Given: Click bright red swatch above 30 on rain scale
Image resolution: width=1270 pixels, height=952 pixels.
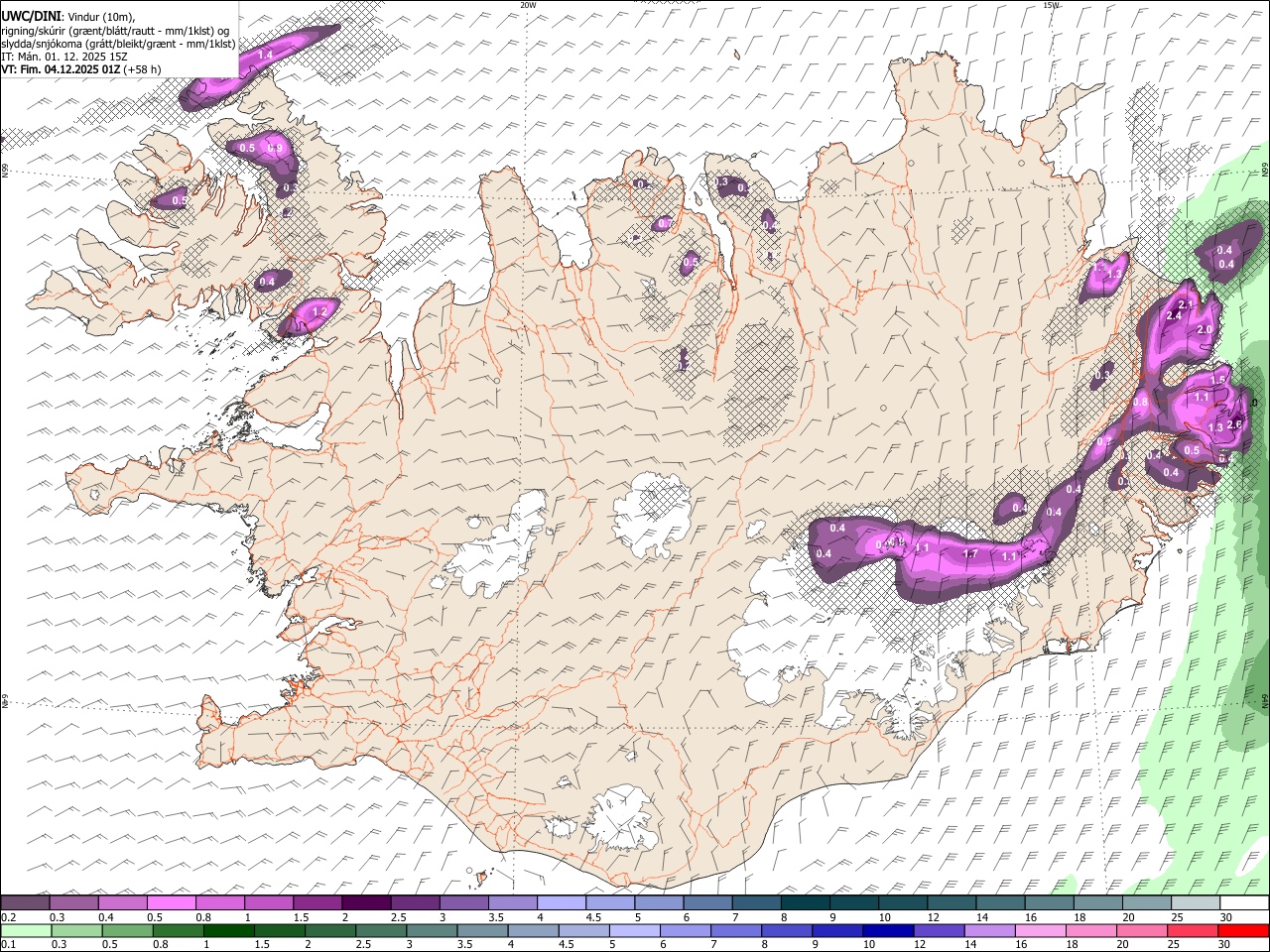Looking at the screenshot, I should (x=1242, y=931).
